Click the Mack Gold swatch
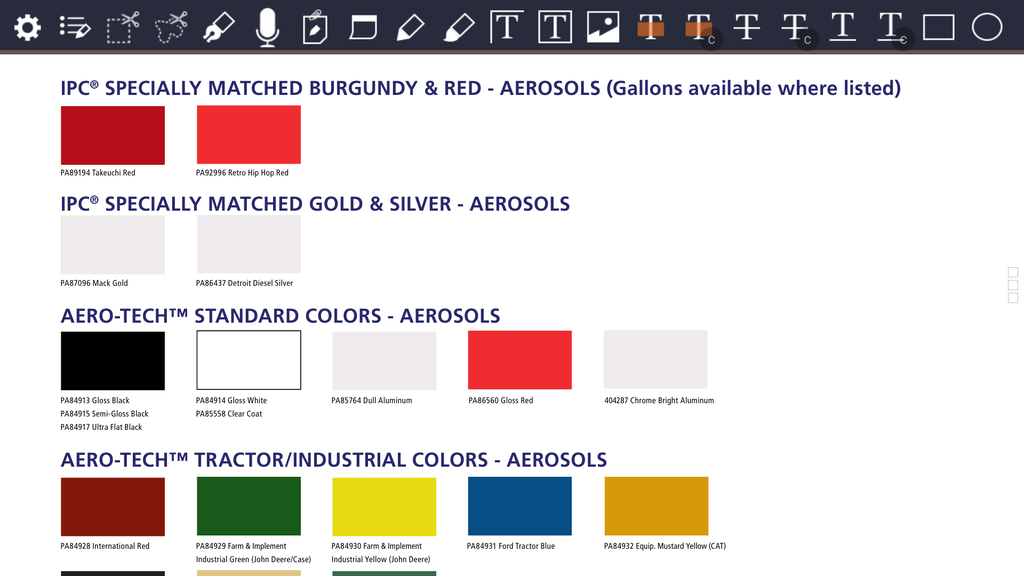 pyautogui.click(x=113, y=245)
